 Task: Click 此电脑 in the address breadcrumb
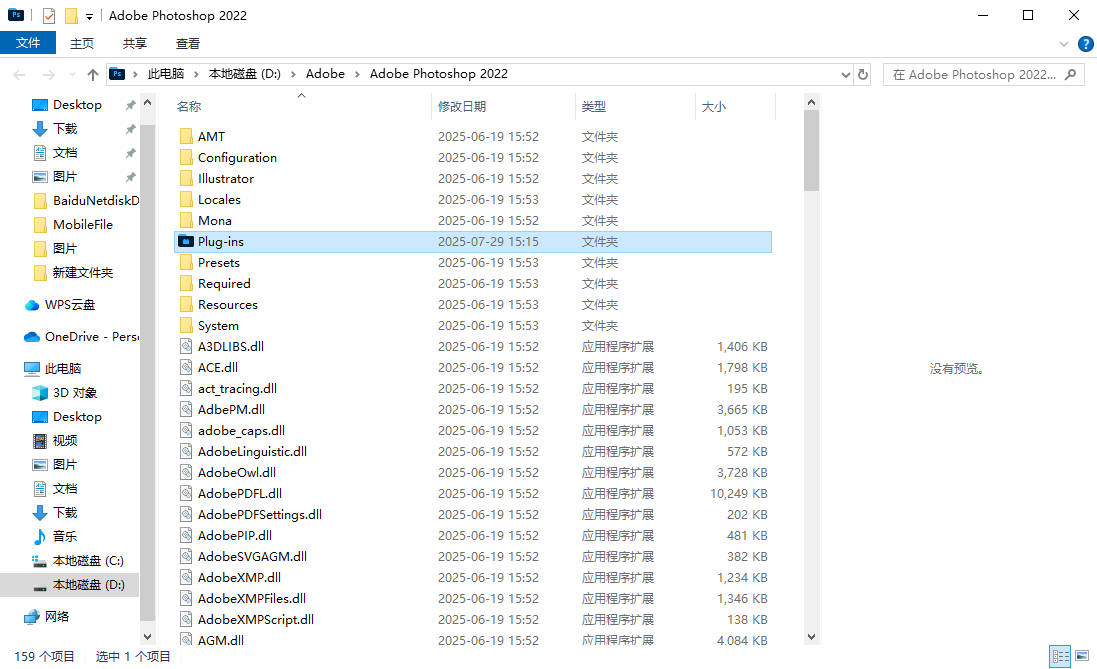click(x=166, y=74)
